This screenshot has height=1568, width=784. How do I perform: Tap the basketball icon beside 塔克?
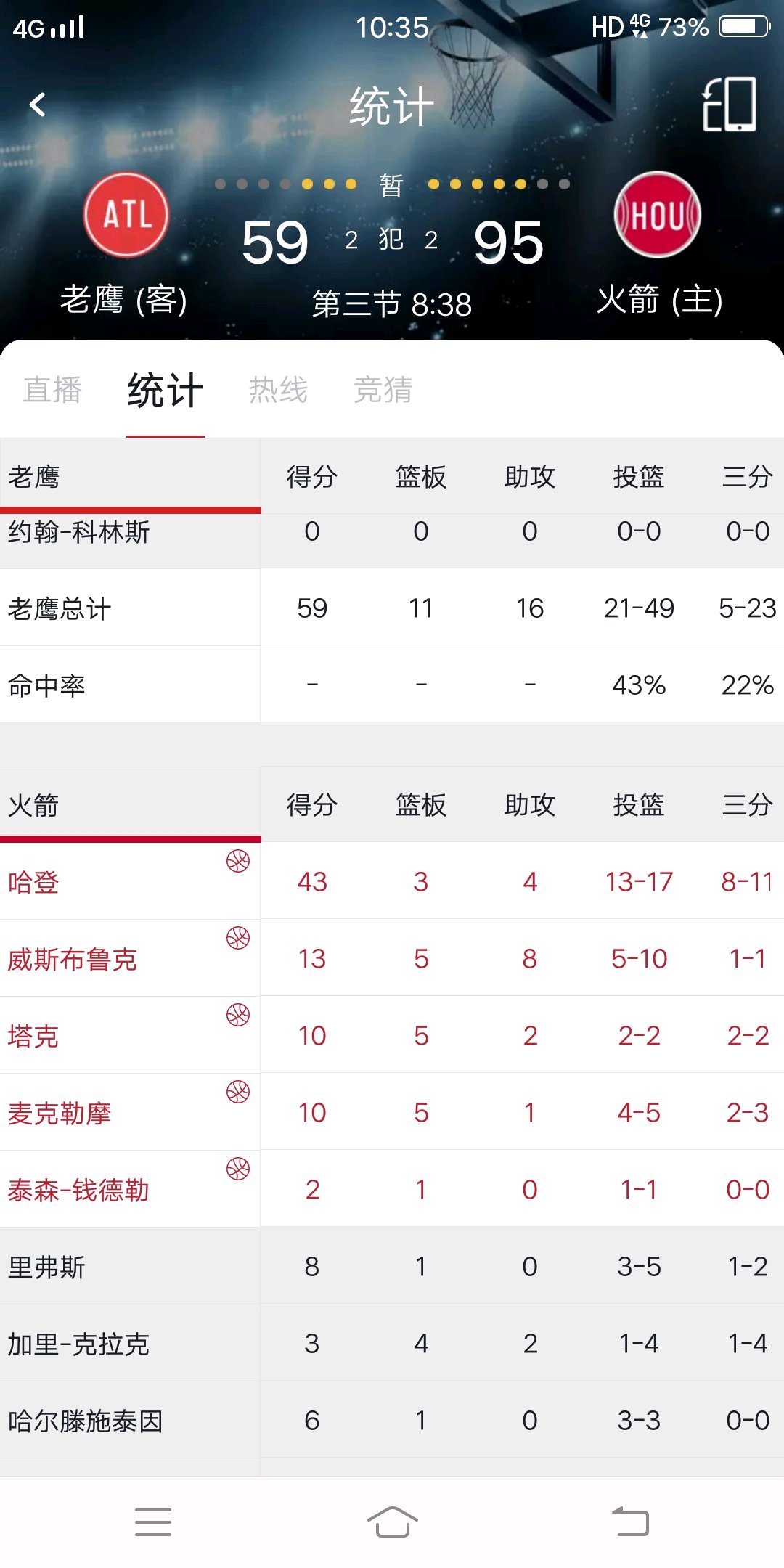[238, 1015]
